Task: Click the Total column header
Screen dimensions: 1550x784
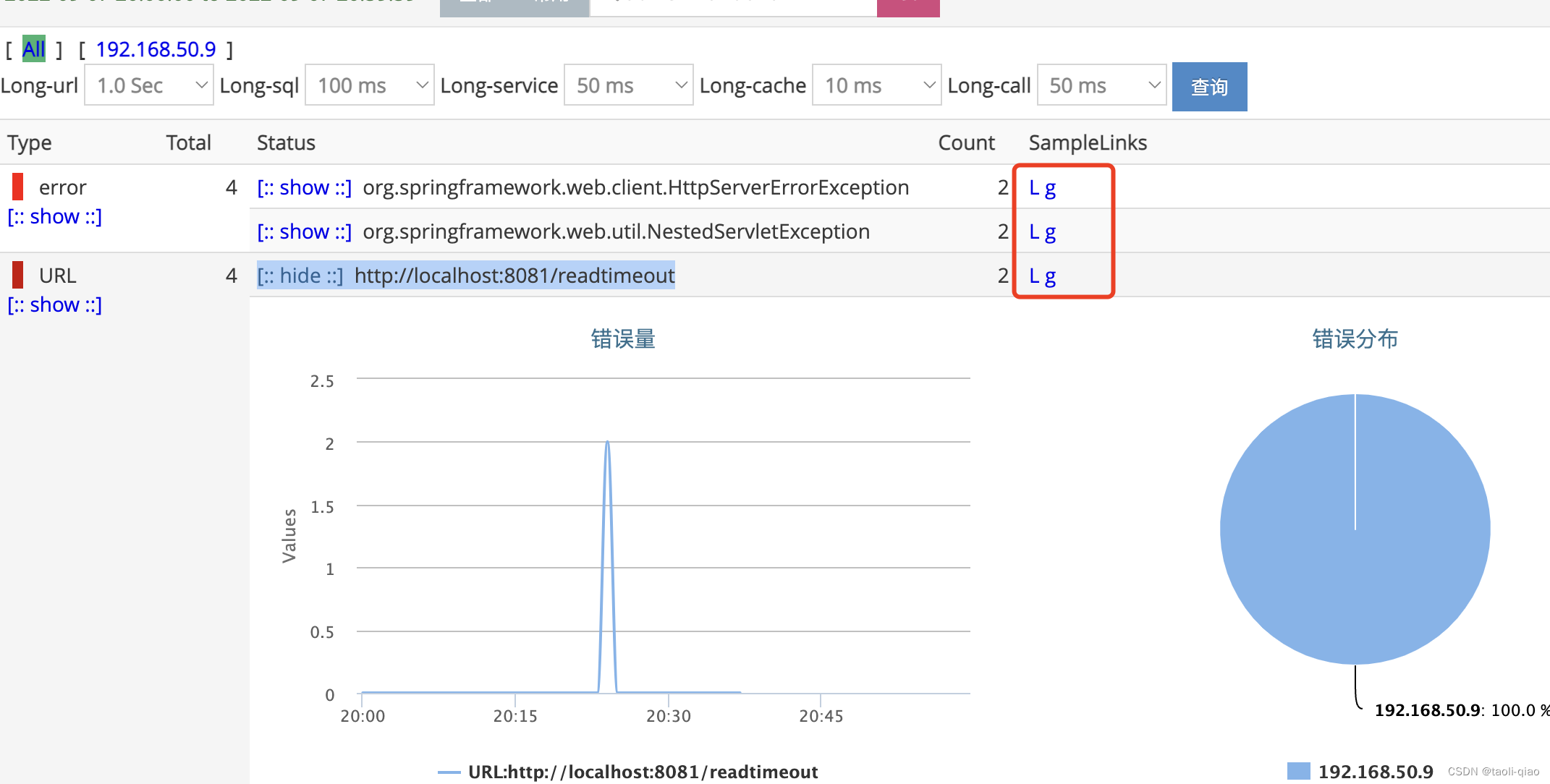Action: pos(189,143)
